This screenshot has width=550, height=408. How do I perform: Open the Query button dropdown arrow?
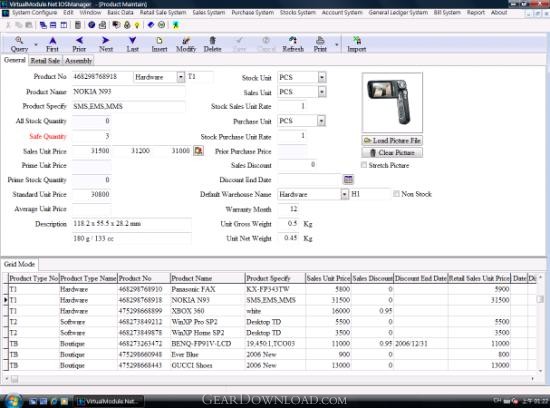[x=36, y=45]
